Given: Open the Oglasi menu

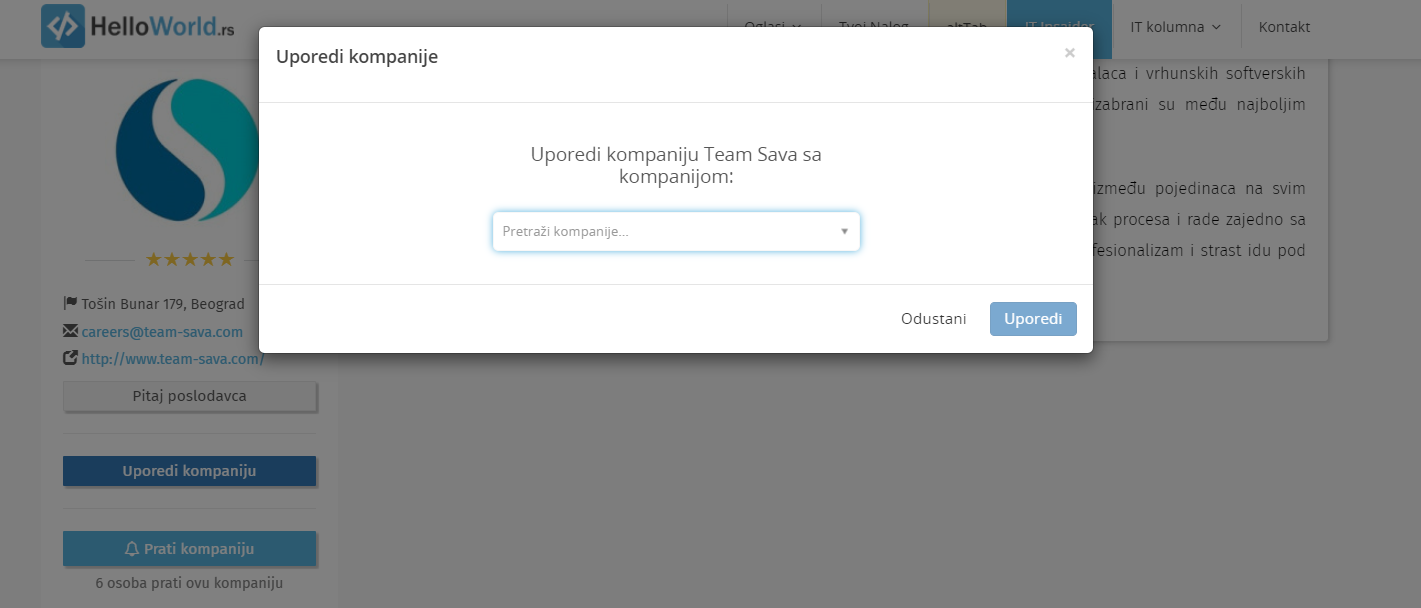Looking at the screenshot, I should pos(773,27).
